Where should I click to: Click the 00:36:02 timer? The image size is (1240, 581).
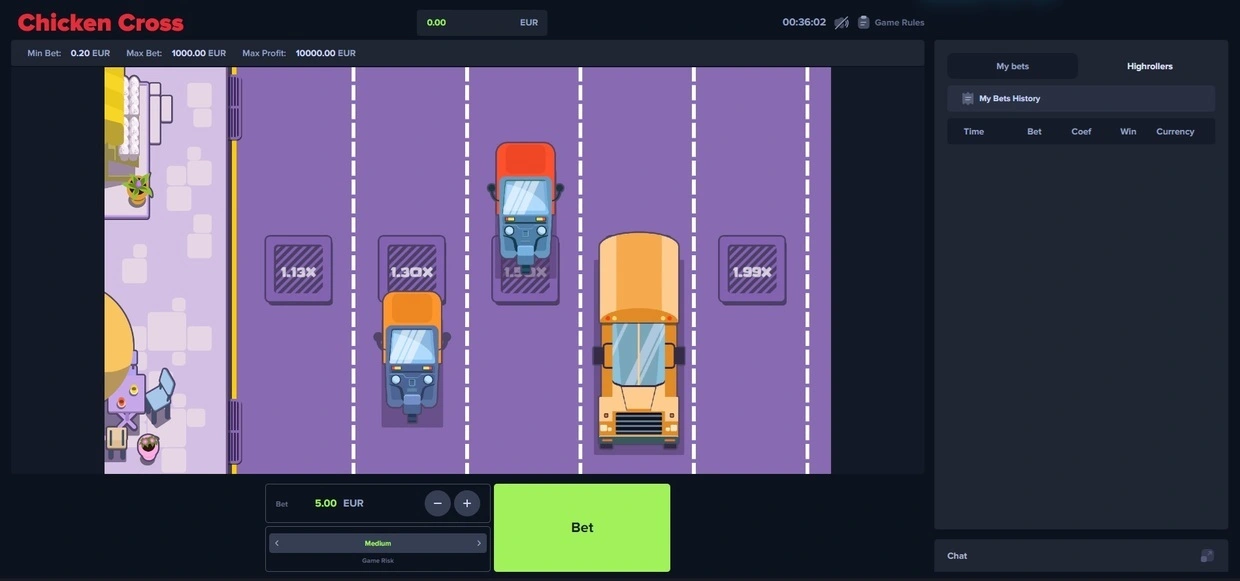click(804, 22)
